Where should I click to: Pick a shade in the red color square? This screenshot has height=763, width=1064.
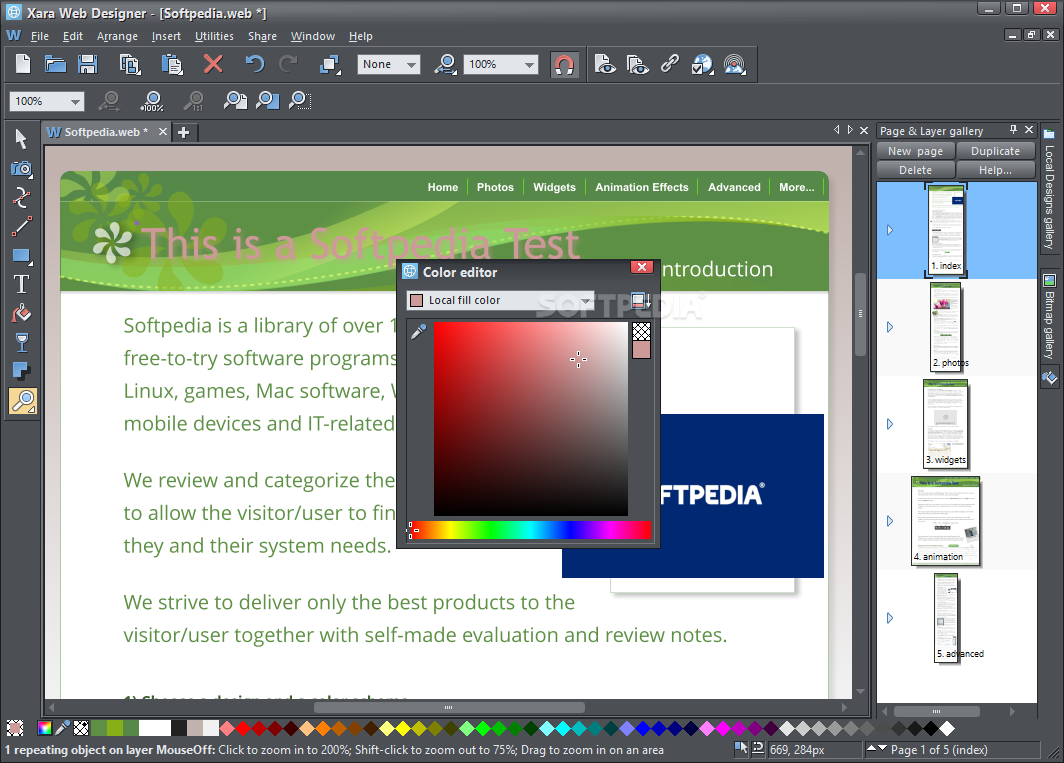point(531,419)
